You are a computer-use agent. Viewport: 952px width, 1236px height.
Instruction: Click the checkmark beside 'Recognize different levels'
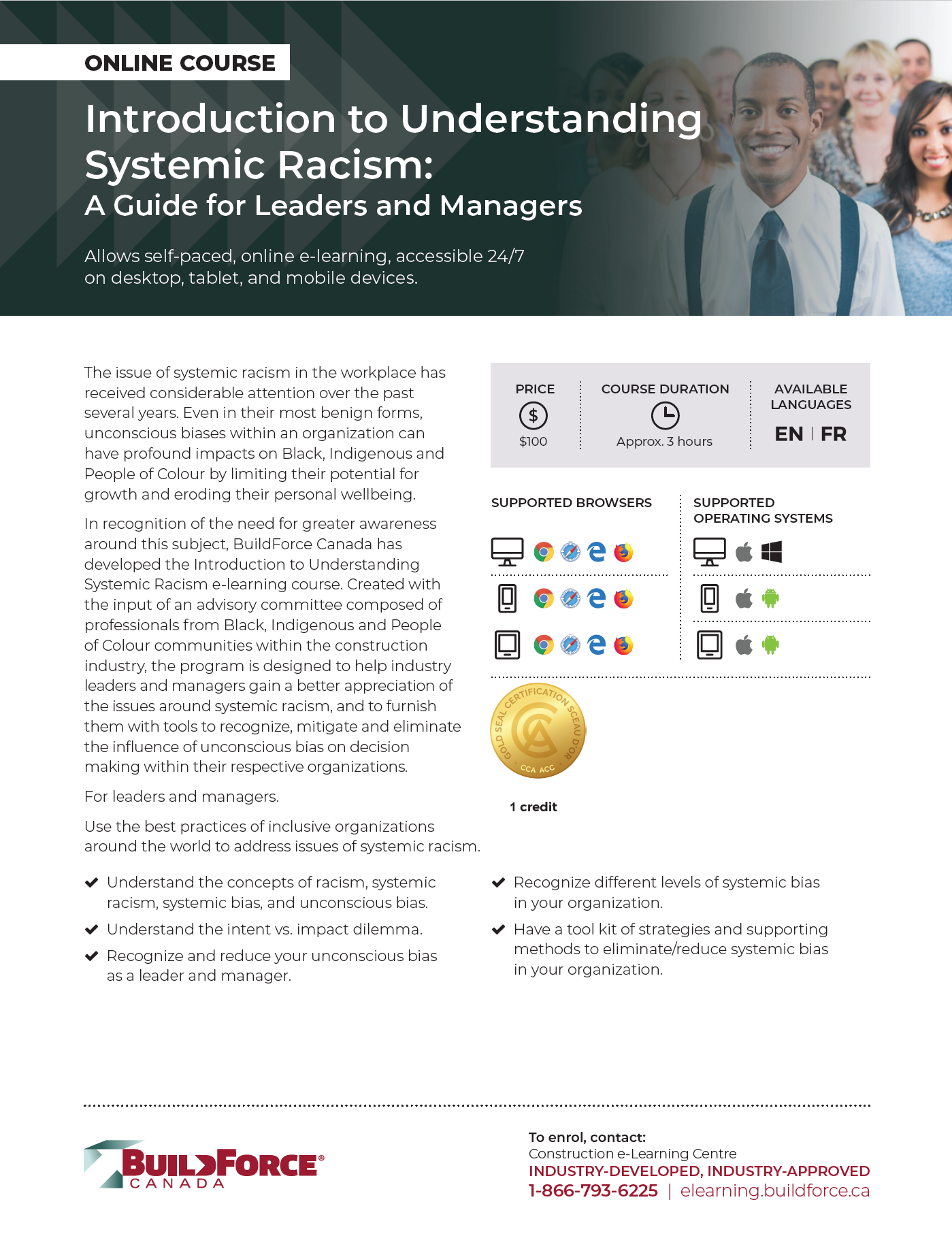tap(498, 883)
